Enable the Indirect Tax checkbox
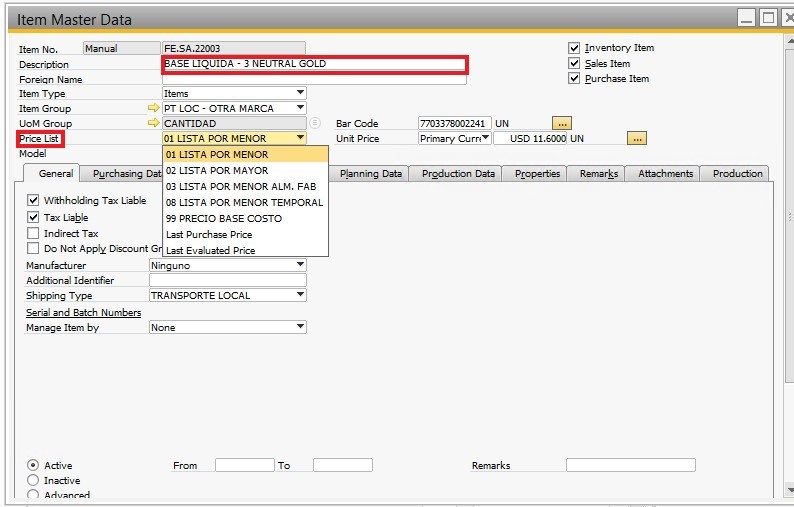This screenshot has height=507, width=794. [x=33, y=233]
